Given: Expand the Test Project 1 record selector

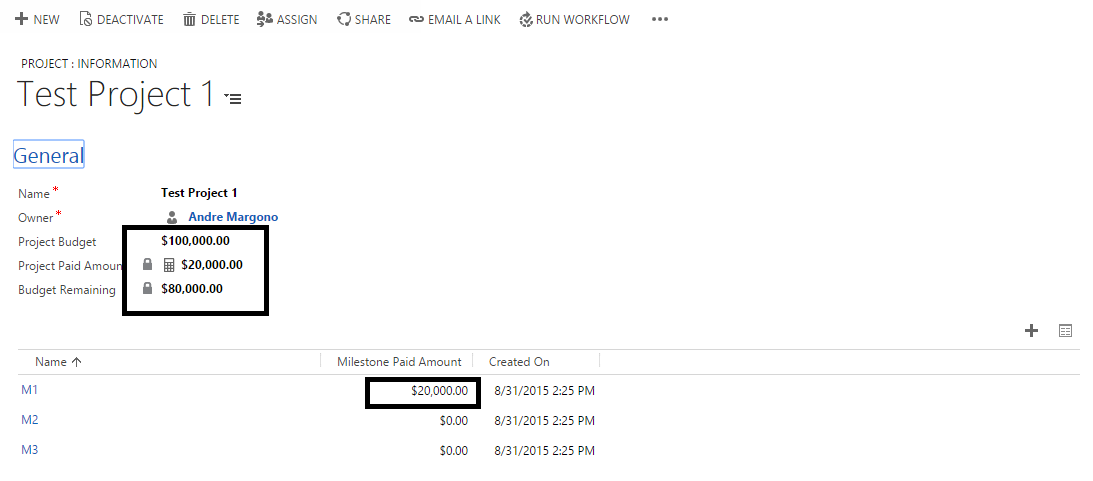Looking at the screenshot, I should tap(233, 98).
